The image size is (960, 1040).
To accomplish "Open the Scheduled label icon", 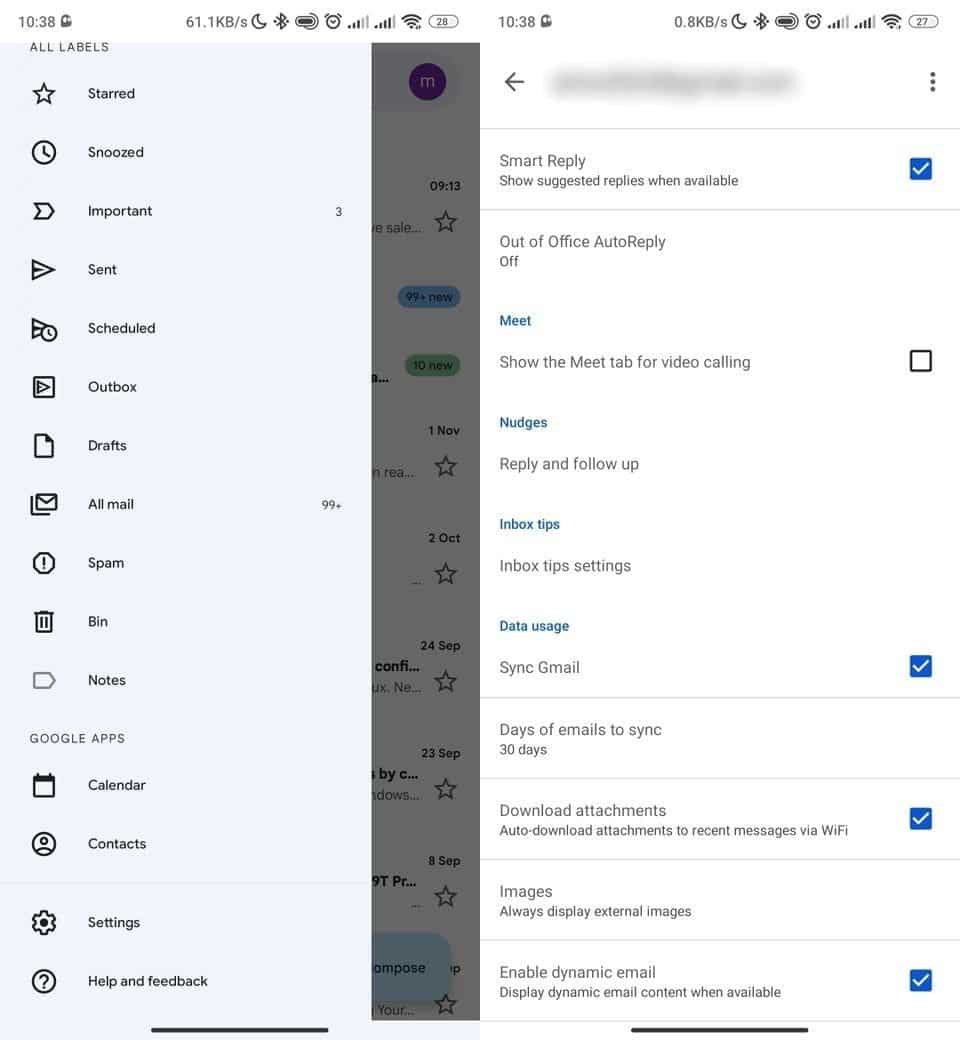I will tap(44, 329).
